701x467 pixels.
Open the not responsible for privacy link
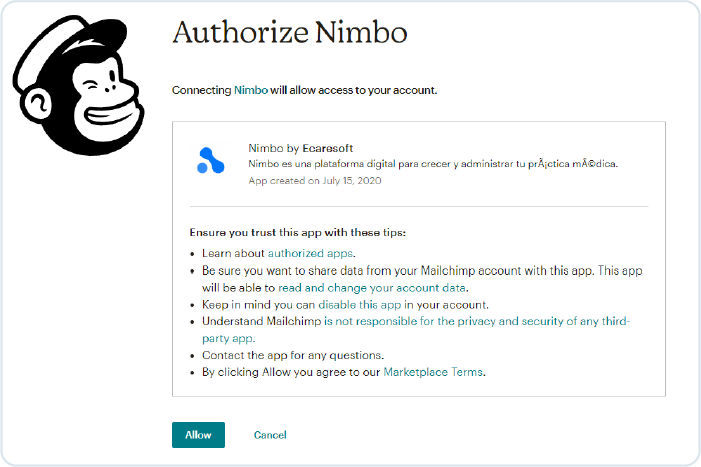pos(416,330)
